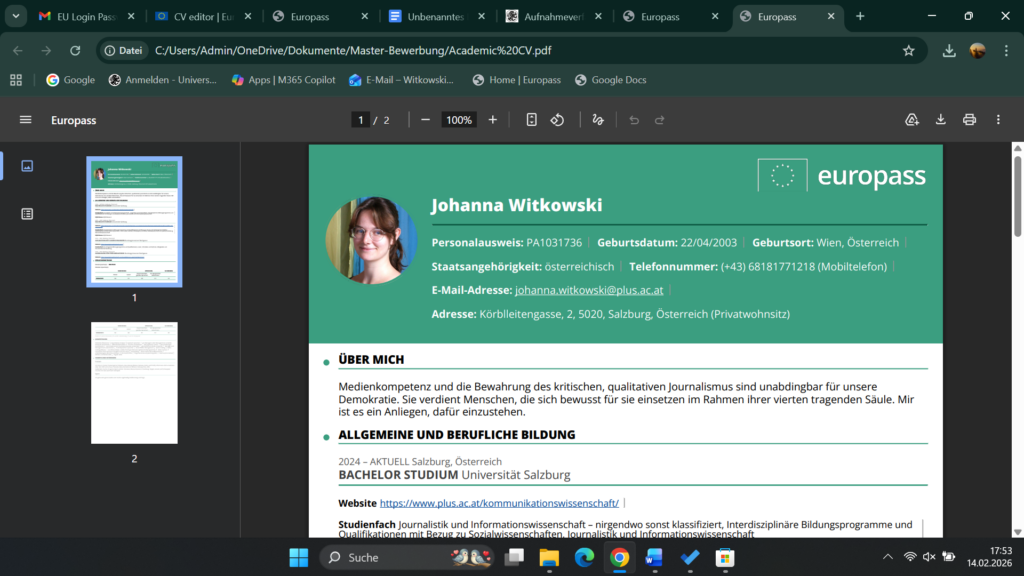
Task: Show hidden icons in system tray
Action: point(887,557)
